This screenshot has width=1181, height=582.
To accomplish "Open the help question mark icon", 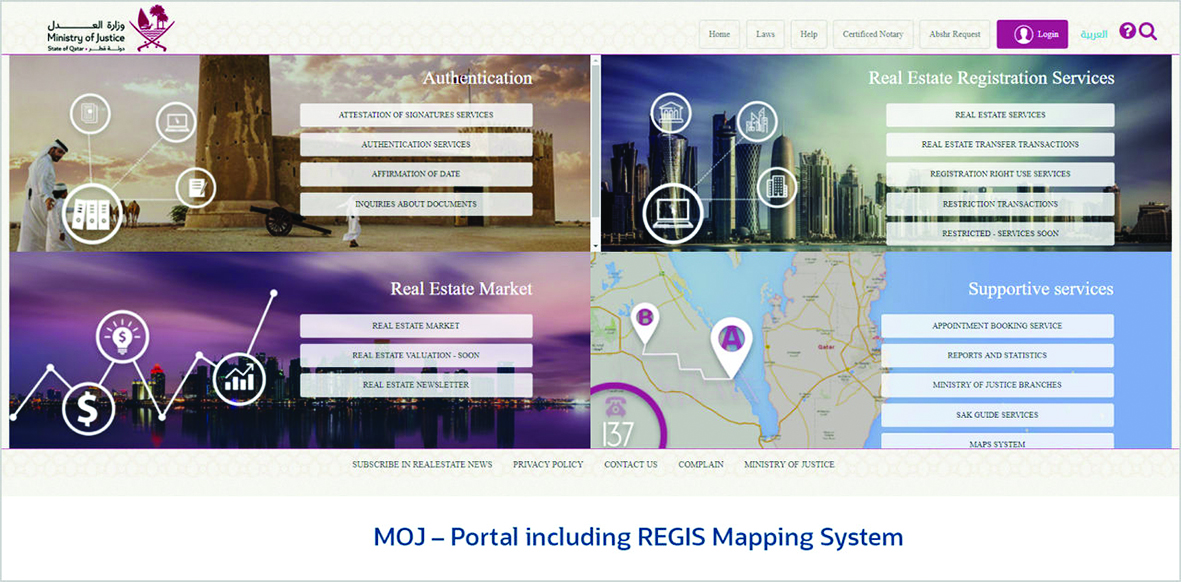I will coord(1127,32).
